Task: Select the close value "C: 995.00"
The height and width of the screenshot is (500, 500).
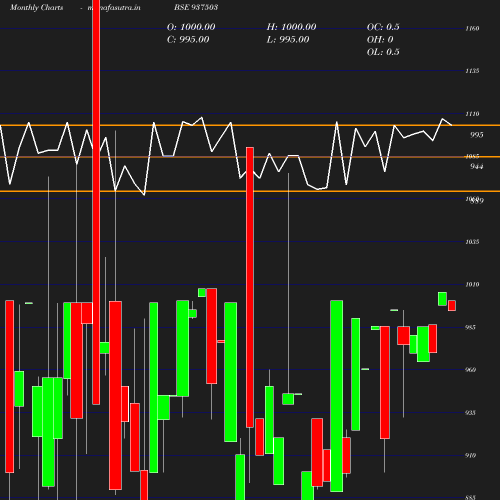Action: pos(188,39)
